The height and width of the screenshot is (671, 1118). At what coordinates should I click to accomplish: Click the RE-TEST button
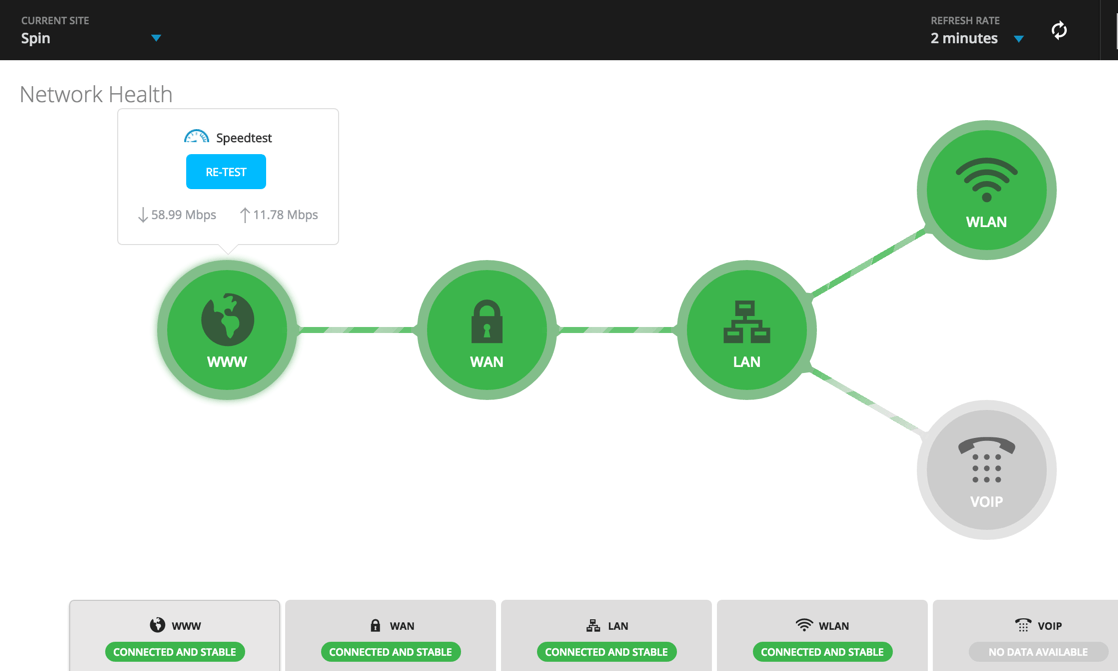[x=226, y=172]
